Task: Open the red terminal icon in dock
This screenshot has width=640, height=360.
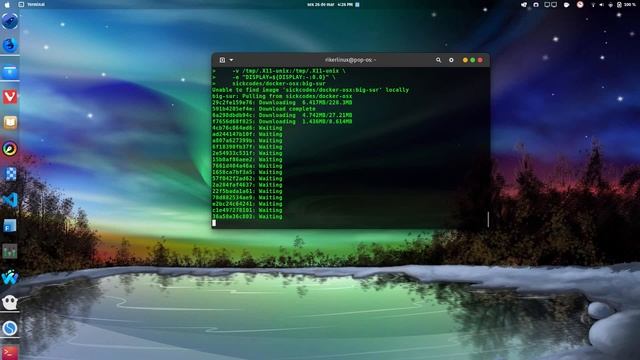Action: pyautogui.click(x=10, y=353)
